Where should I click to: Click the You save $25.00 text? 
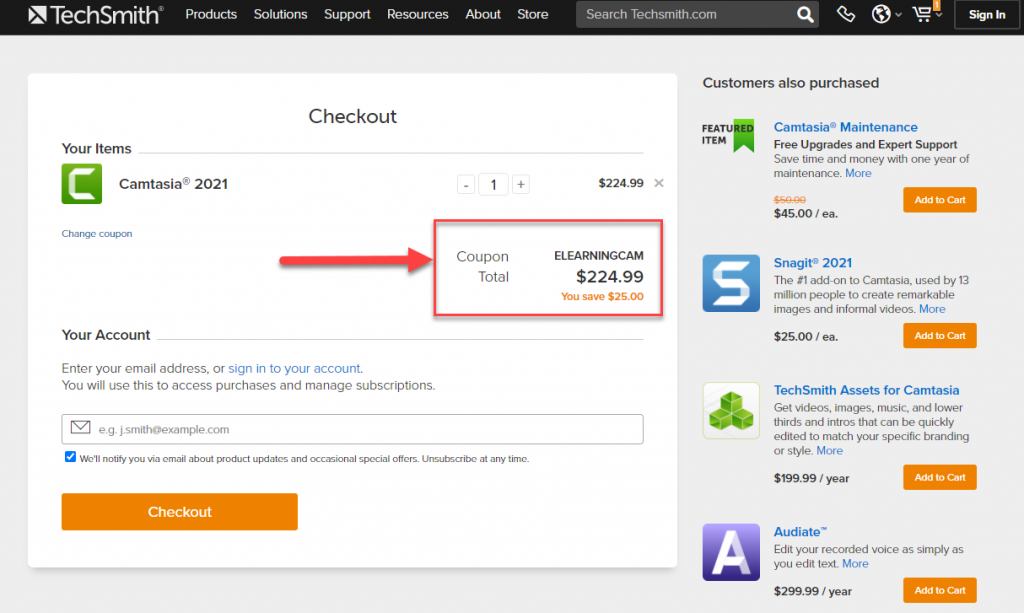[x=602, y=296]
